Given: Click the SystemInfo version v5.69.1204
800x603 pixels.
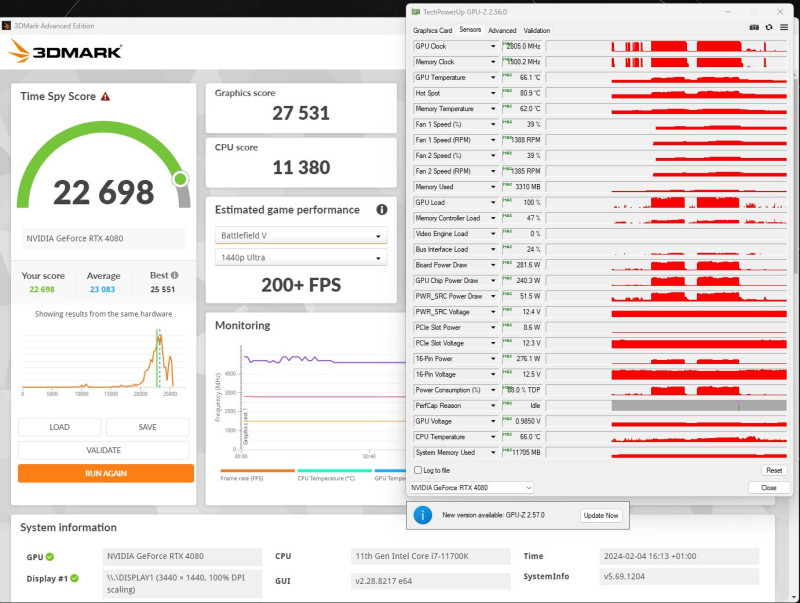Looking at the screenshot, I should click(680, 576).
